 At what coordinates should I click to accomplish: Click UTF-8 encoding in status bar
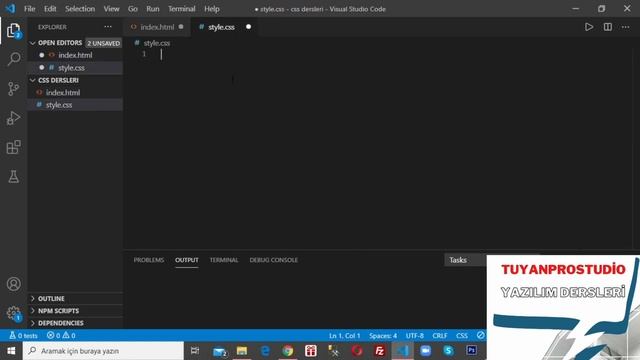415,336
